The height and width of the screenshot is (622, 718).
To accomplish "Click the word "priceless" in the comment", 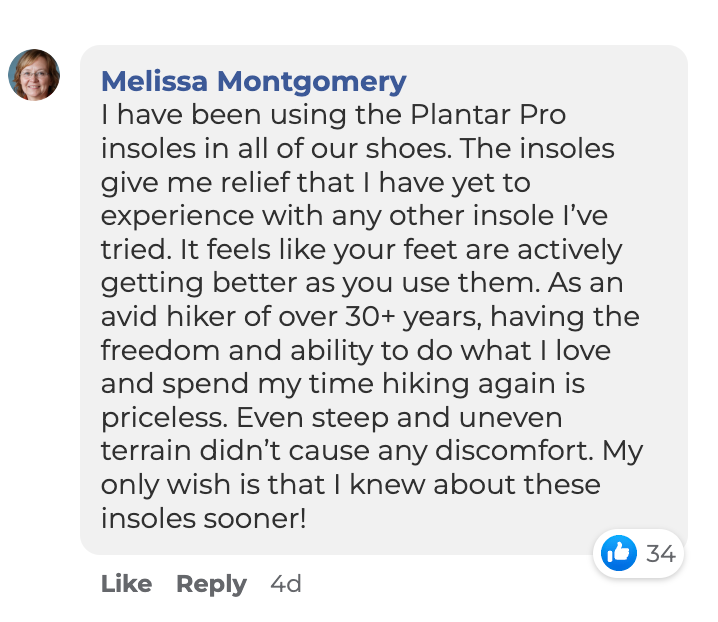I will (162, 418).
